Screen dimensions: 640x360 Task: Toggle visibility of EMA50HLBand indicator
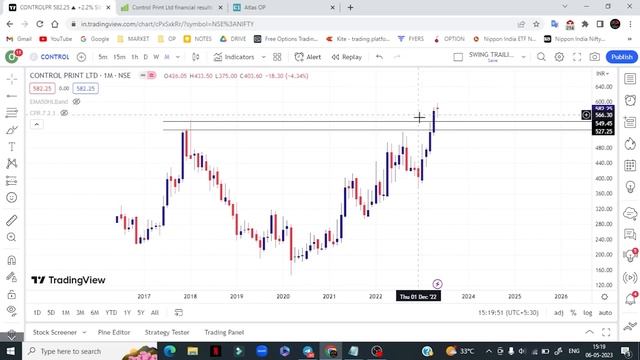pyautogui.click(x=76, y=101)
